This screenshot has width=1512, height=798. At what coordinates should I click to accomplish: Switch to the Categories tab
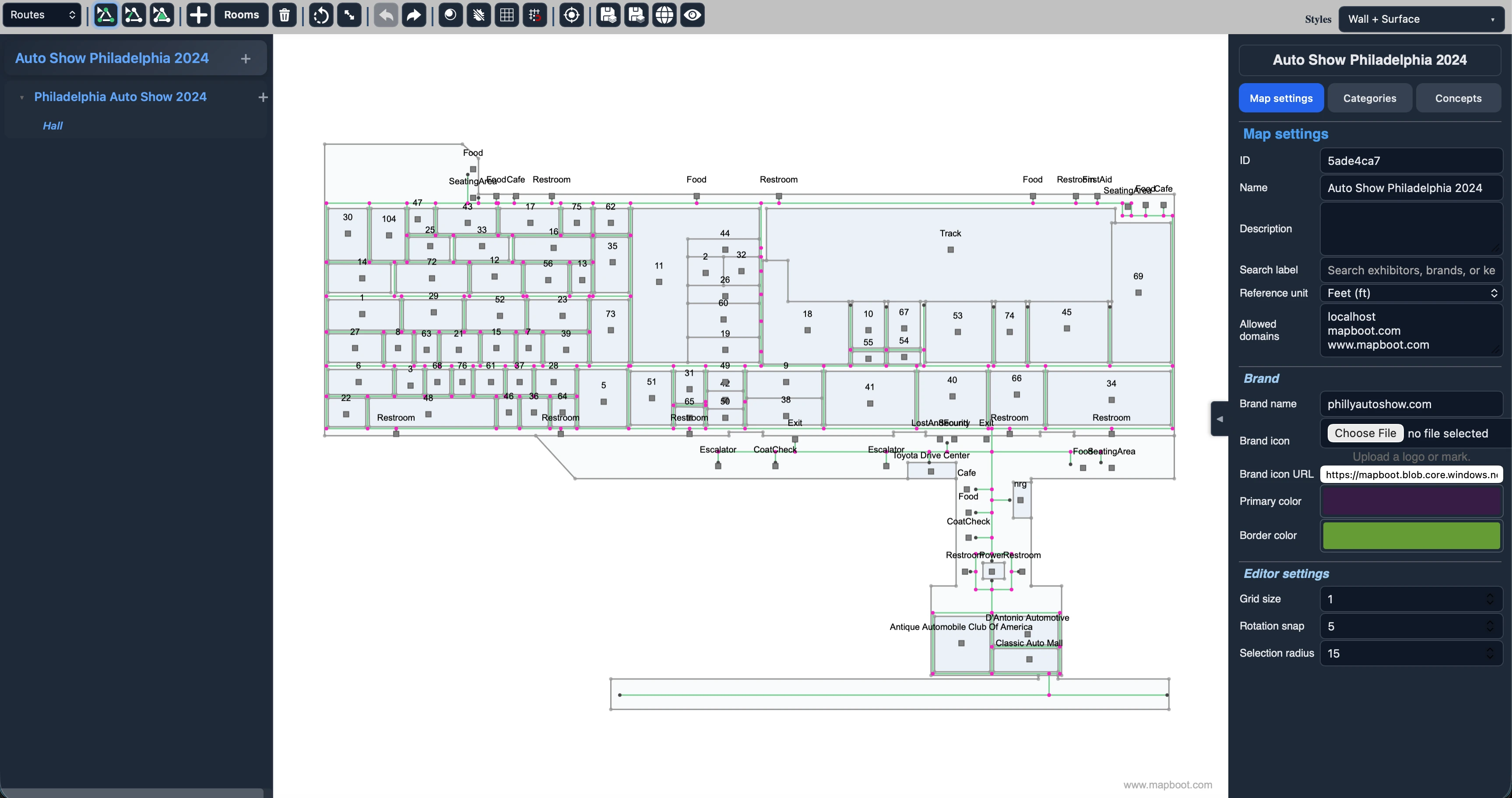[1369, 98]
